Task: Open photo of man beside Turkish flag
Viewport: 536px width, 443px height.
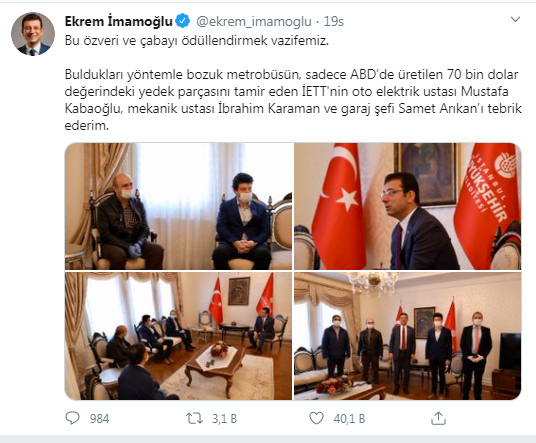Action: click(x=407, y=206)
